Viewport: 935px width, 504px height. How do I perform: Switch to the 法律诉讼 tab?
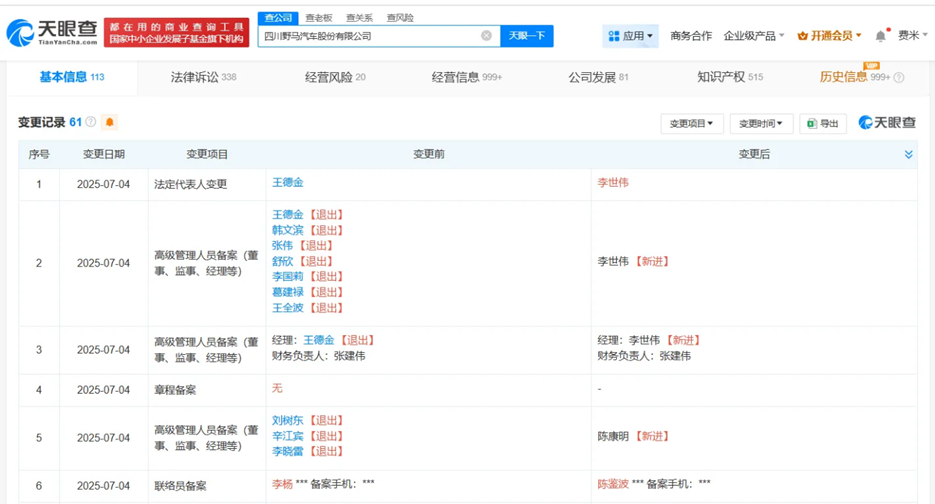[203, 77]
